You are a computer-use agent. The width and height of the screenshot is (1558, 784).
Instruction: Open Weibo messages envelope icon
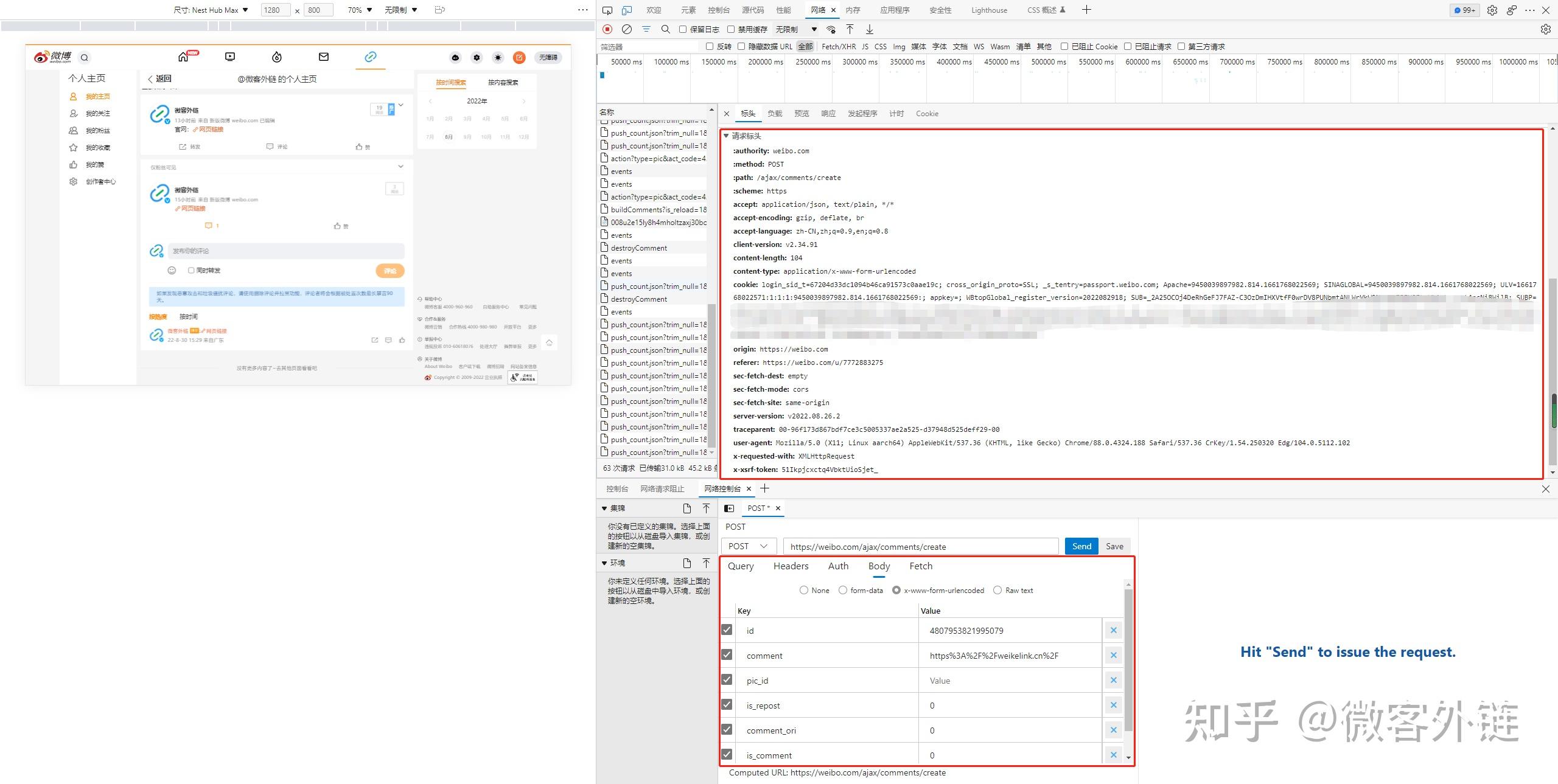324,57
